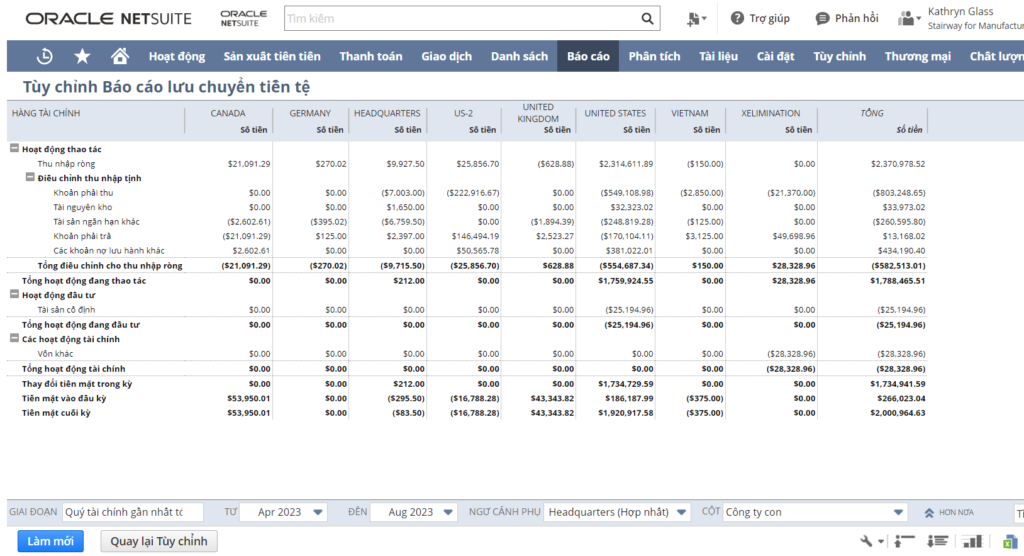
Task: Click the CANADA column header
Action: (228, 113)
